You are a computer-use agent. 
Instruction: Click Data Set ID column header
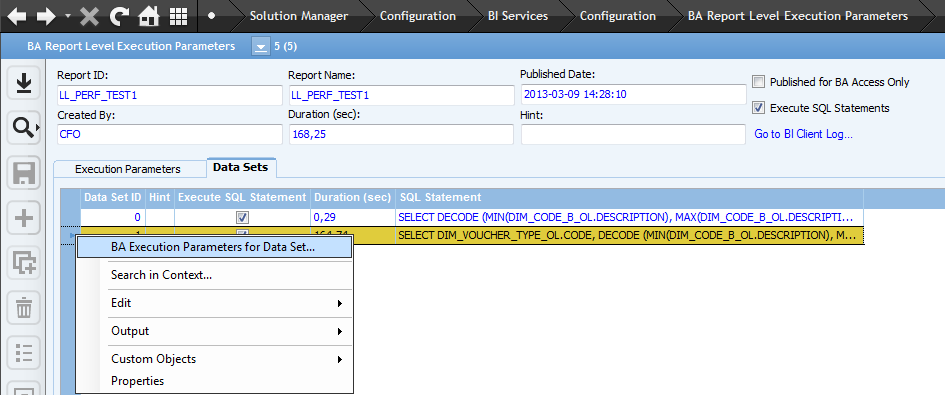point(113,197)
